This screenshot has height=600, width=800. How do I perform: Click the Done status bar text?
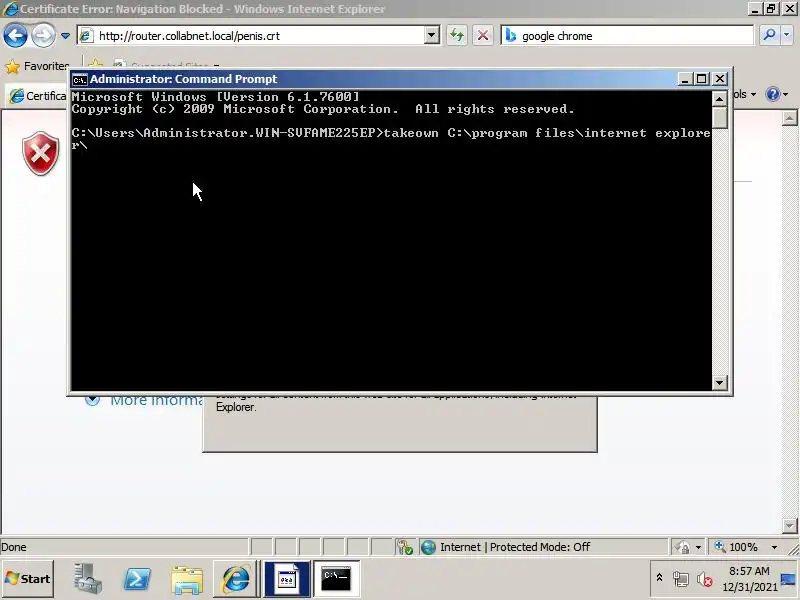coord(14,547)
